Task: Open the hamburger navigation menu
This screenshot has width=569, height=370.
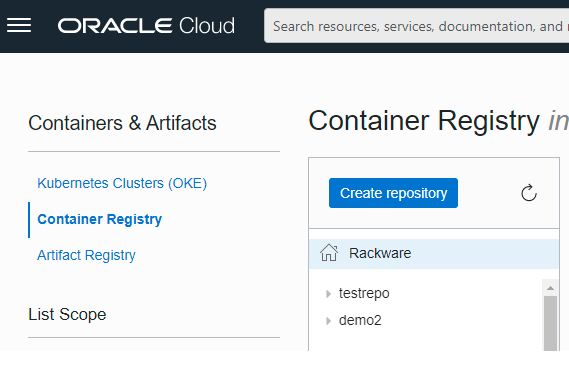Action: [x=19, y=25]
